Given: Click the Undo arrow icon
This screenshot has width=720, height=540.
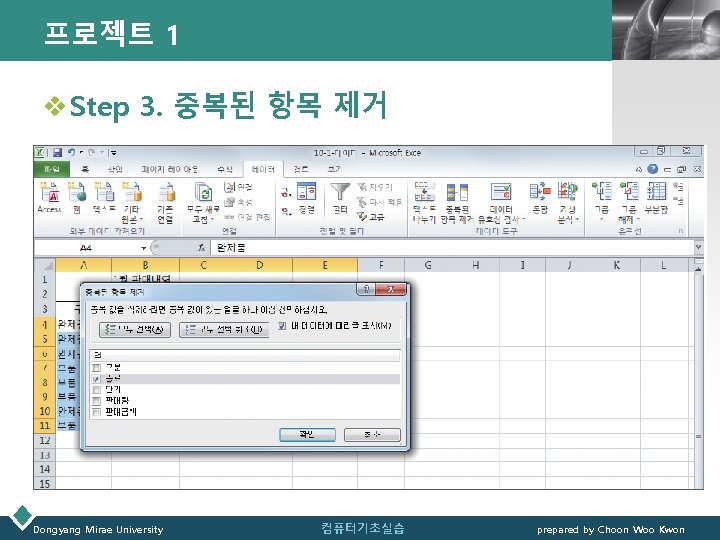Looking at the screenshot, I should [x=71, y=152].
